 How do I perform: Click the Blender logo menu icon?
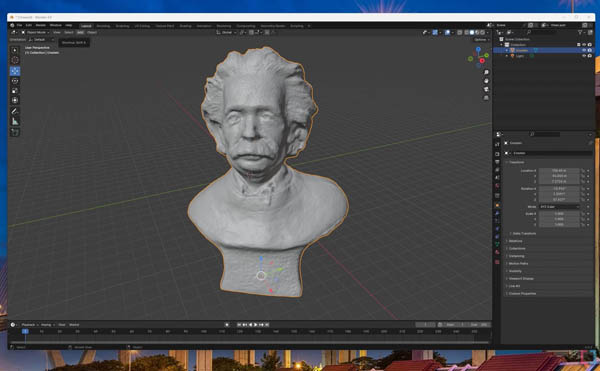click(12, 26)
